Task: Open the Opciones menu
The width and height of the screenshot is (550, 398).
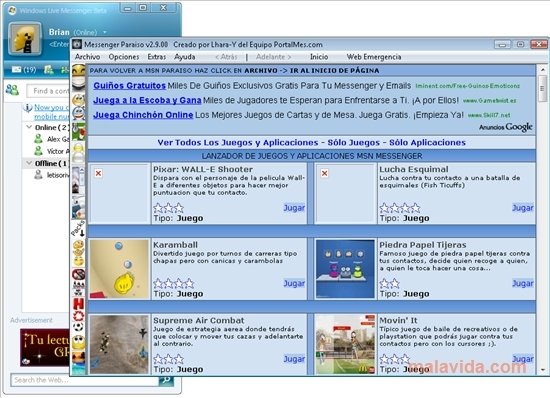Action: [x=124, y=57]
